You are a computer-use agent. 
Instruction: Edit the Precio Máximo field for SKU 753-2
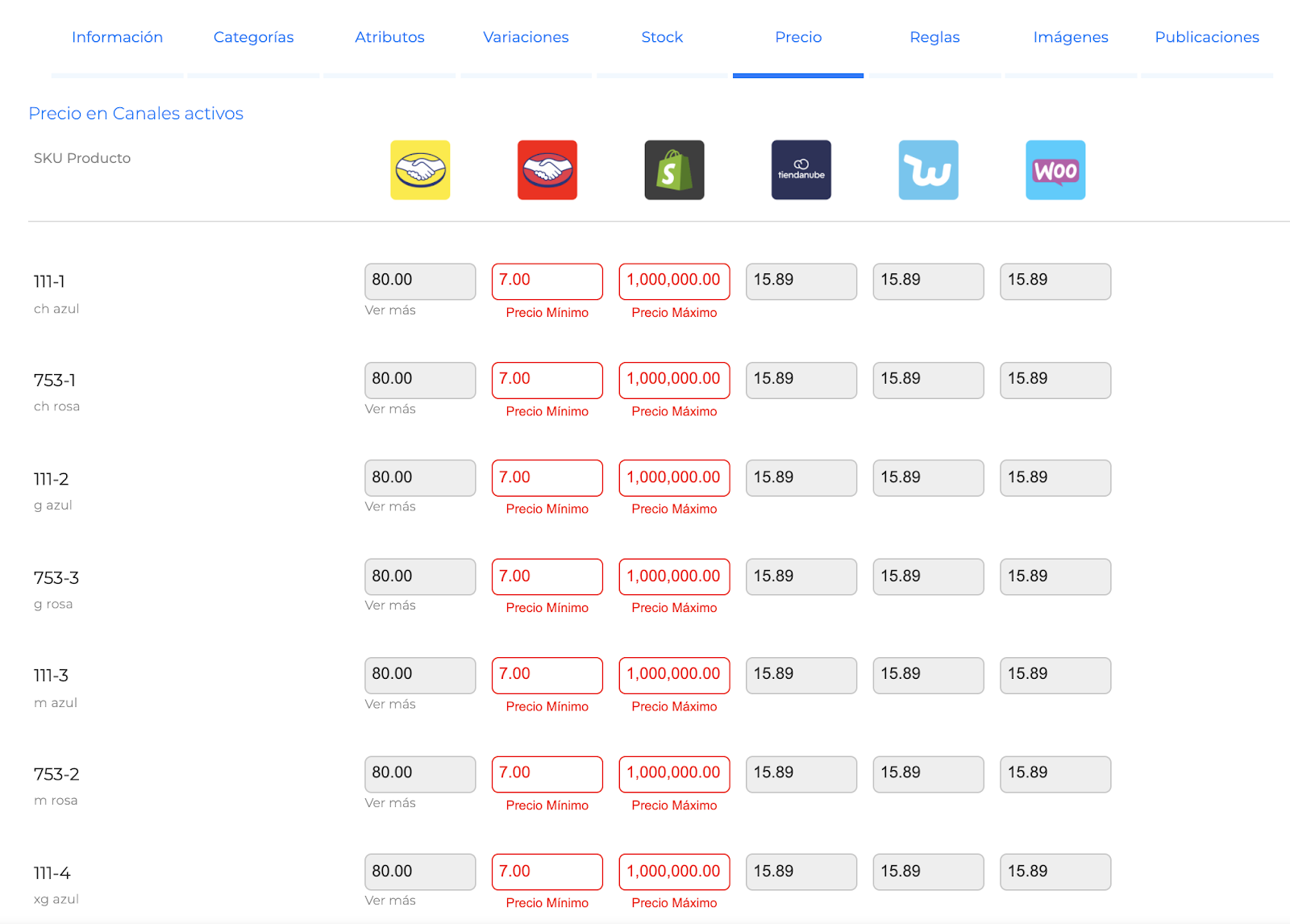[x=674, y=774]
